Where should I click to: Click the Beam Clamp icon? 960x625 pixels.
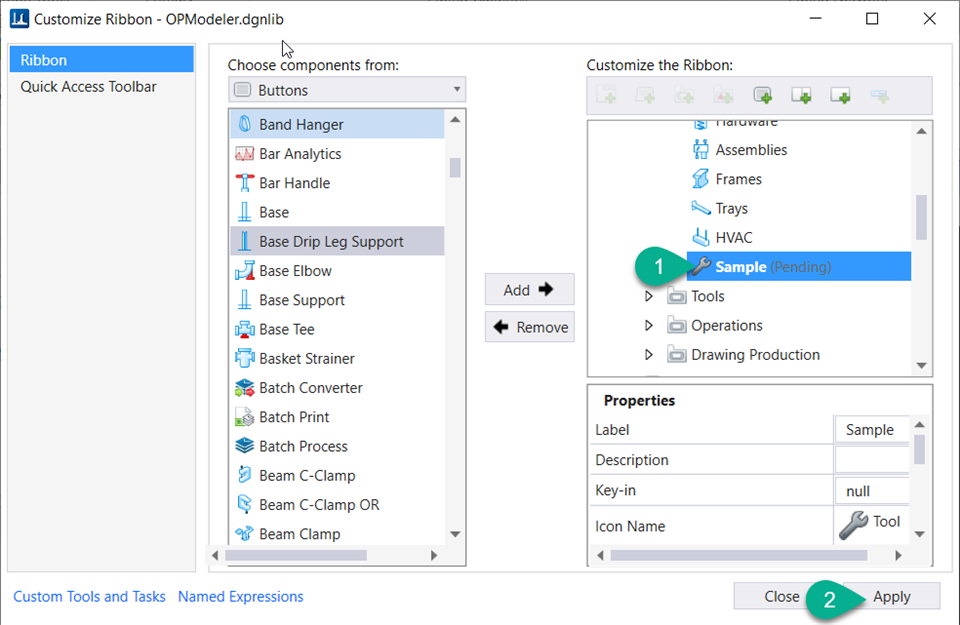coord(244,534)
